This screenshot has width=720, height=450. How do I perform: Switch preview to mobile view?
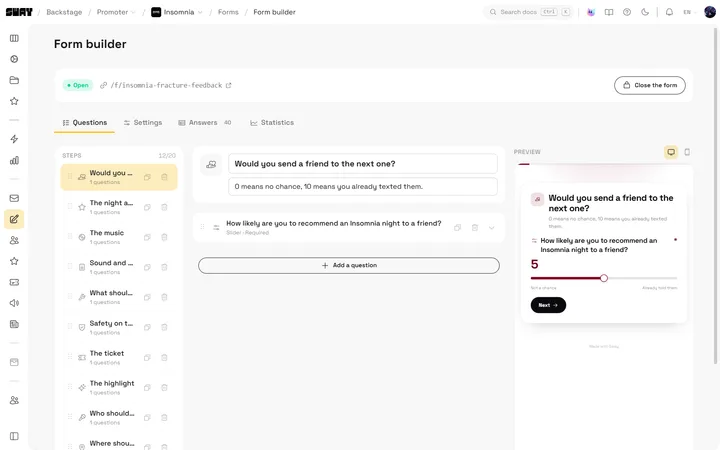(687, 152)
